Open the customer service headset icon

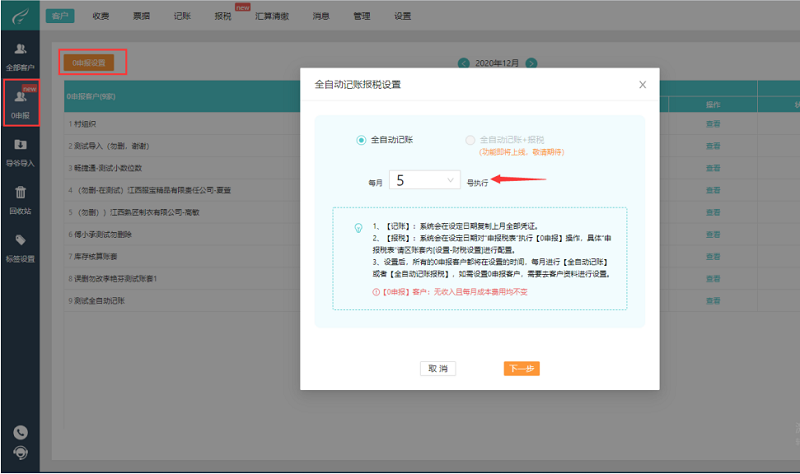click(20, 453)
